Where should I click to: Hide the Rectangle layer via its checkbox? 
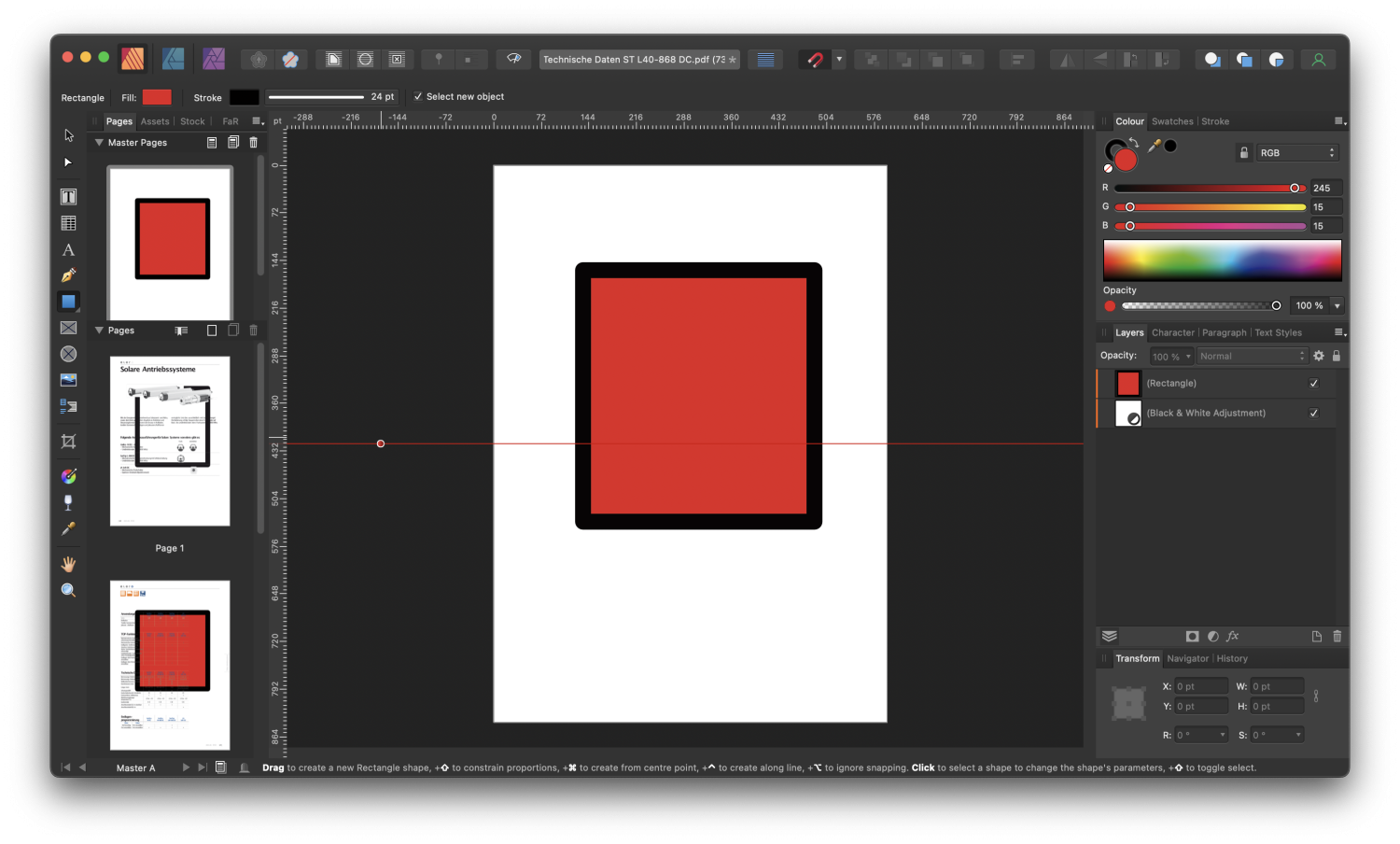point(1314,384)
